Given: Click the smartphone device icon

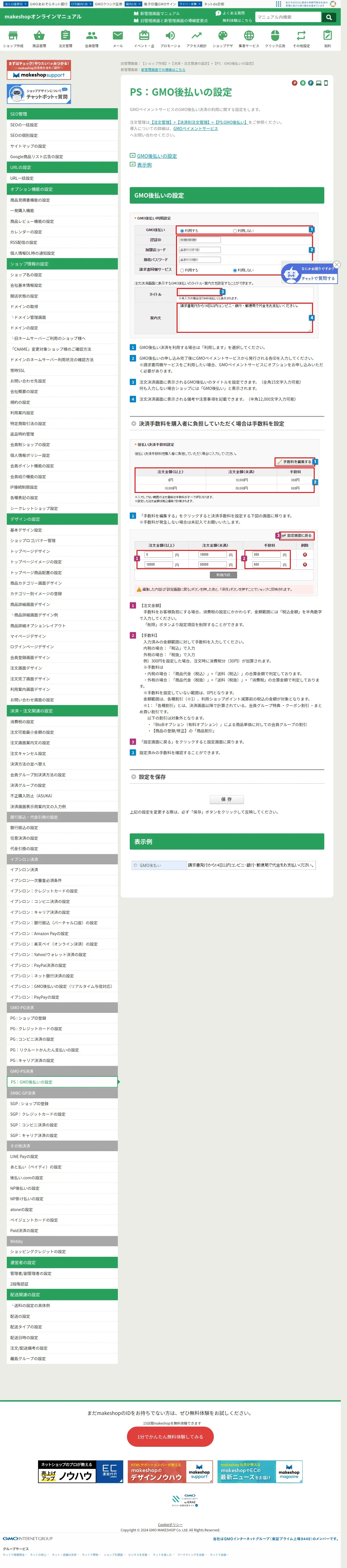Looking at the screenshot, I should pos(326,83).
